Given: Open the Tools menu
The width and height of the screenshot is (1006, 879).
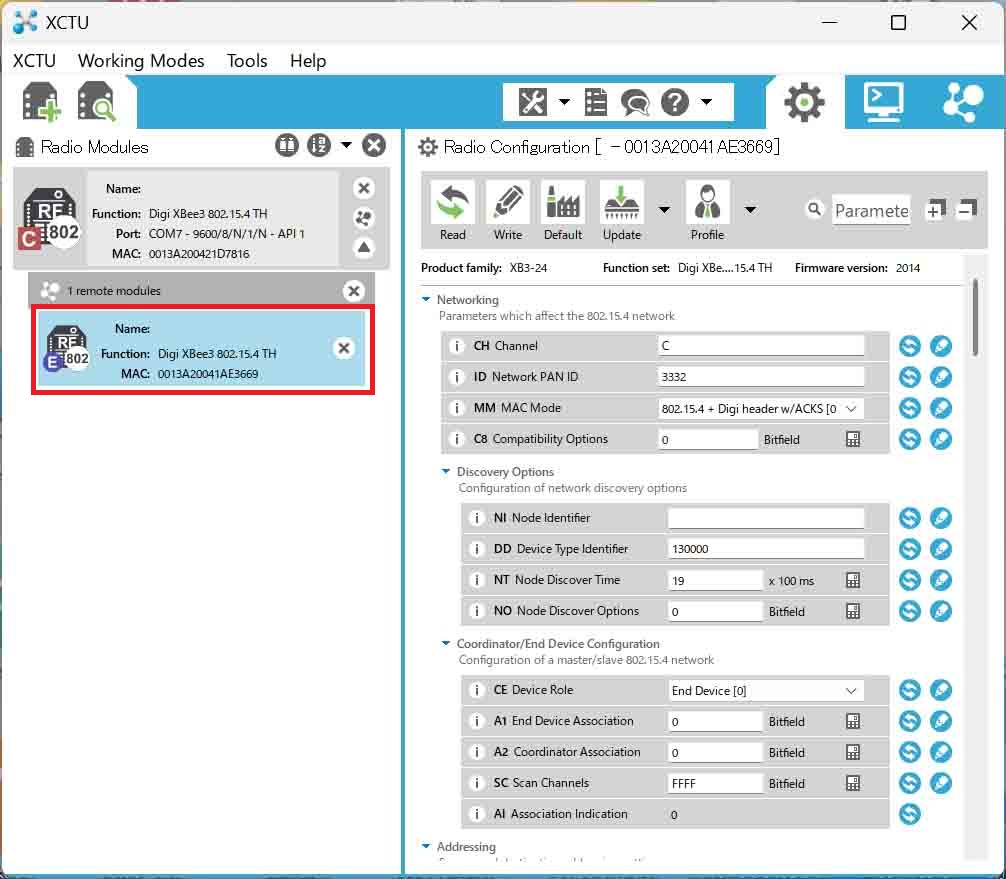Looking at the screenshot, I should 247,60.
